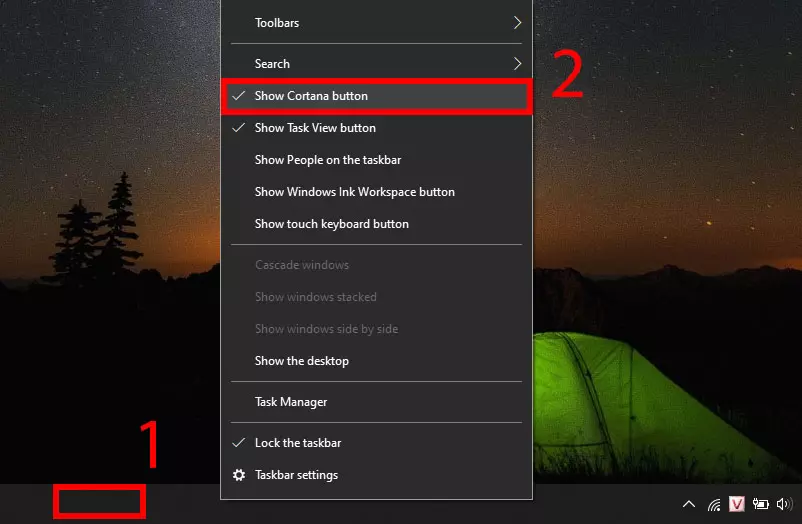This screenshot has height=524, width=802.
Task: Turn on Show touch keyboard button
Action: pyautogui.click(x=331, y=224)
